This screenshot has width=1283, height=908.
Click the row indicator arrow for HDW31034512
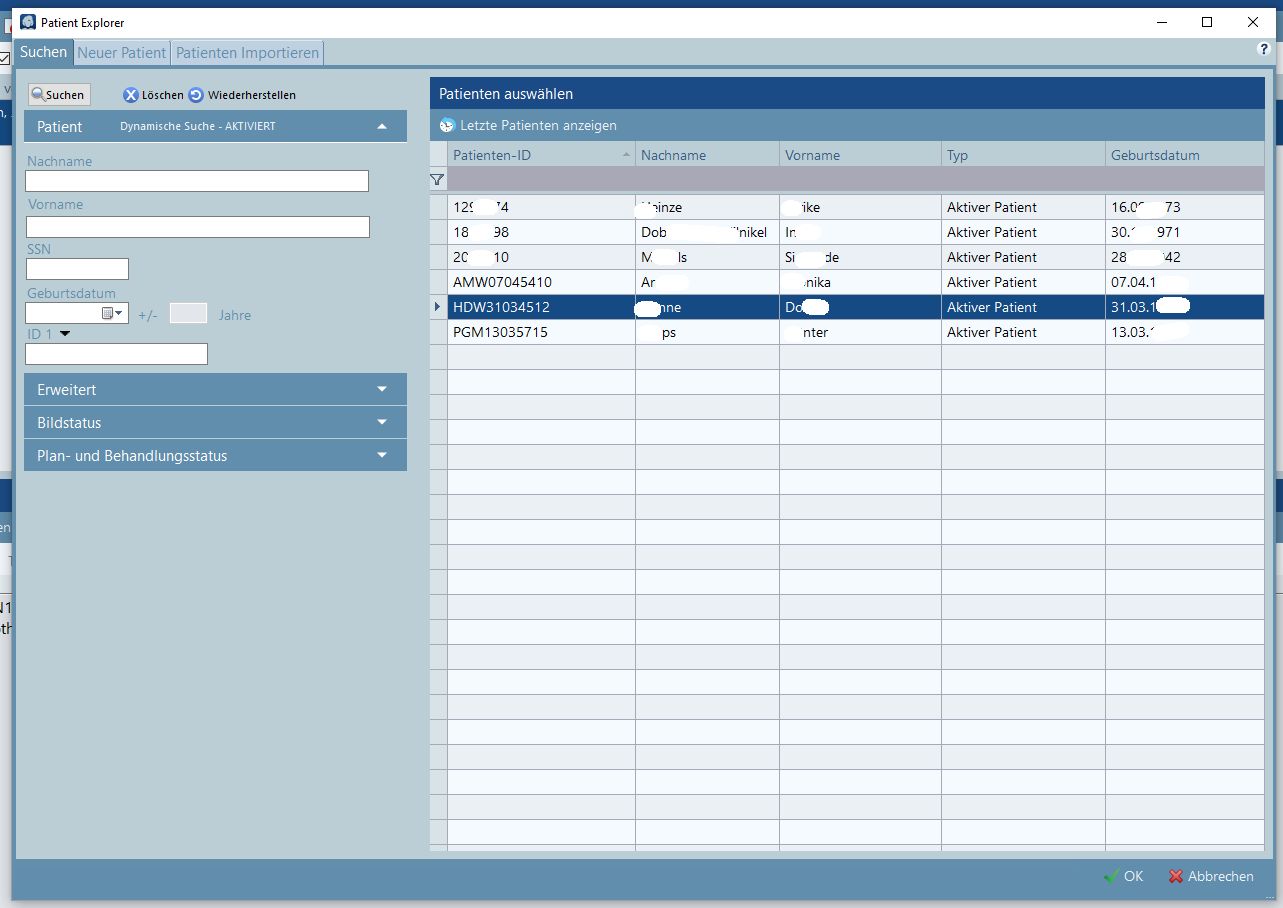[x=437, y=307]
